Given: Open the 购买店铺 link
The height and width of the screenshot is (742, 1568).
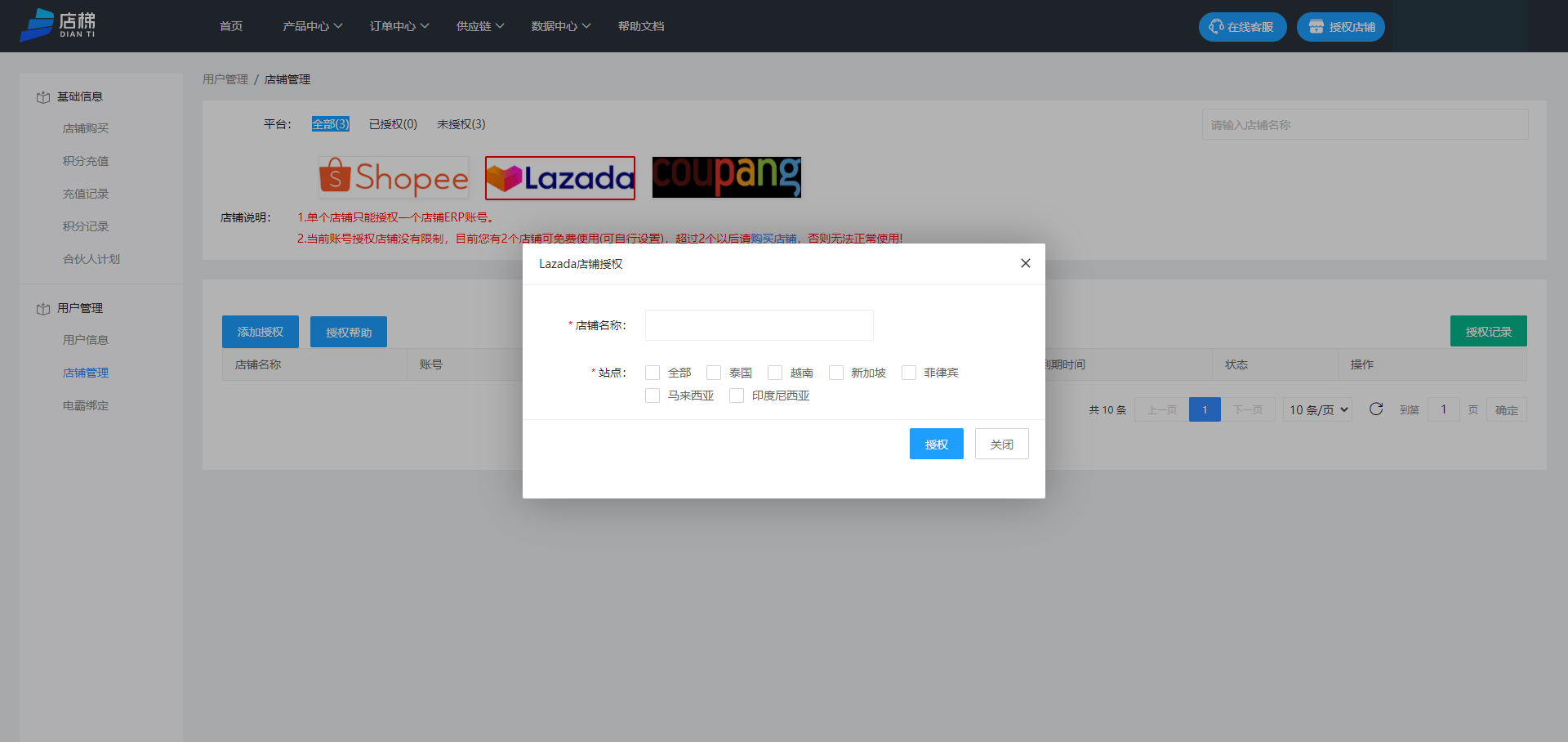Looking at the screenshot, I should [x=775, y=239].
